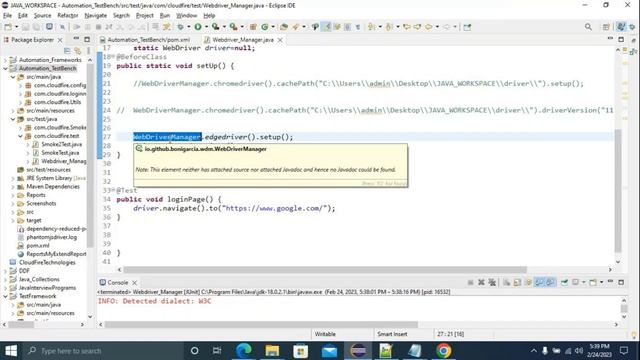Toggle Show Console on error output change
640x360 pixels.
pos(550,282)
